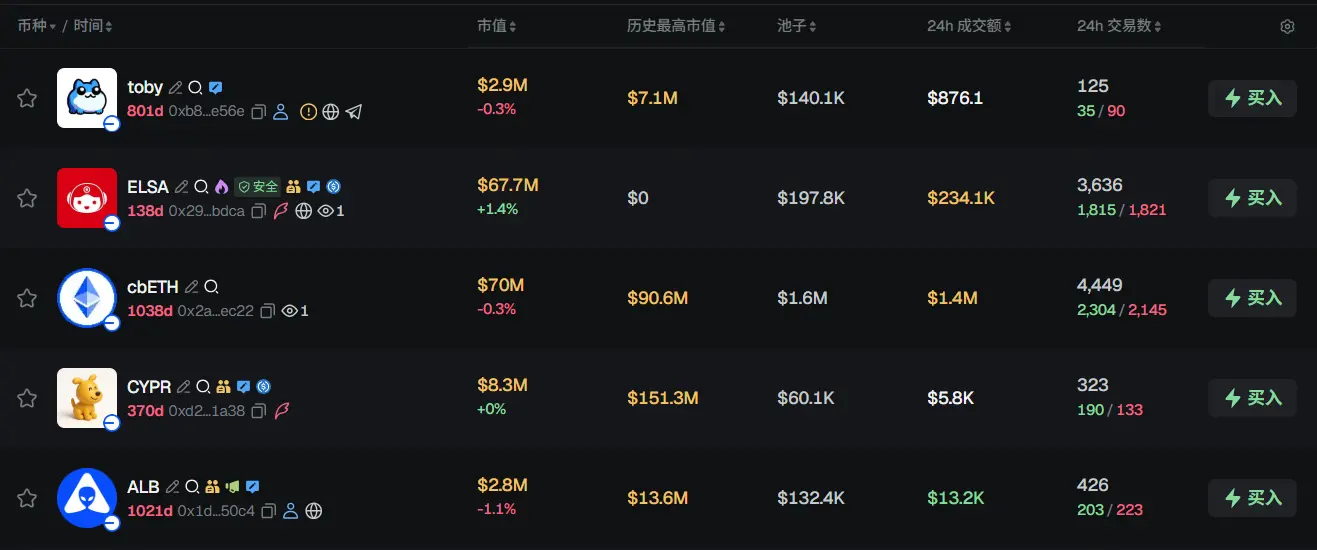Viewport: 1317px width, 550px height.
Task: Click toby 24h trade count 125
Action: (x=1093, y=86)
